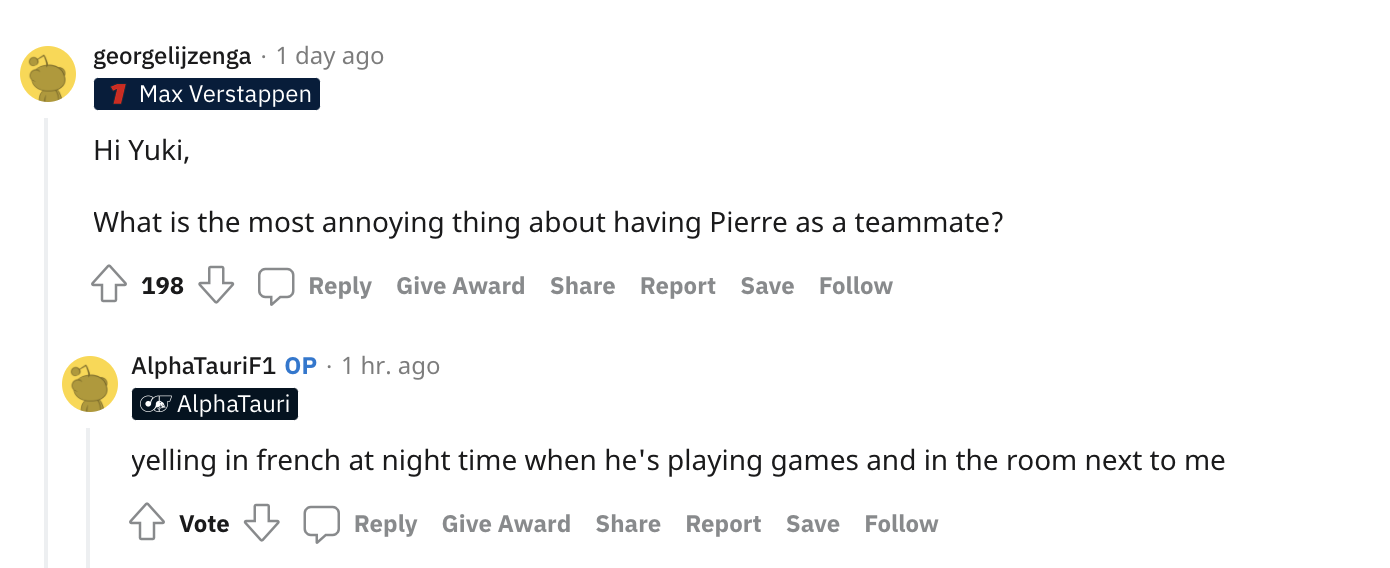The width and height of the screenshot is (1390, 568).
Task: Report georgelijzenga's comment
Action: coord(678,286)
